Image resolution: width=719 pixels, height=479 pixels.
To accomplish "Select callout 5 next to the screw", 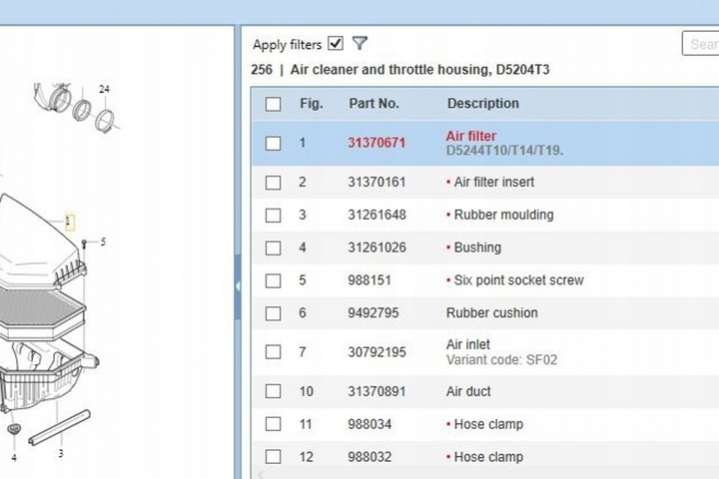I will point(102,242).
